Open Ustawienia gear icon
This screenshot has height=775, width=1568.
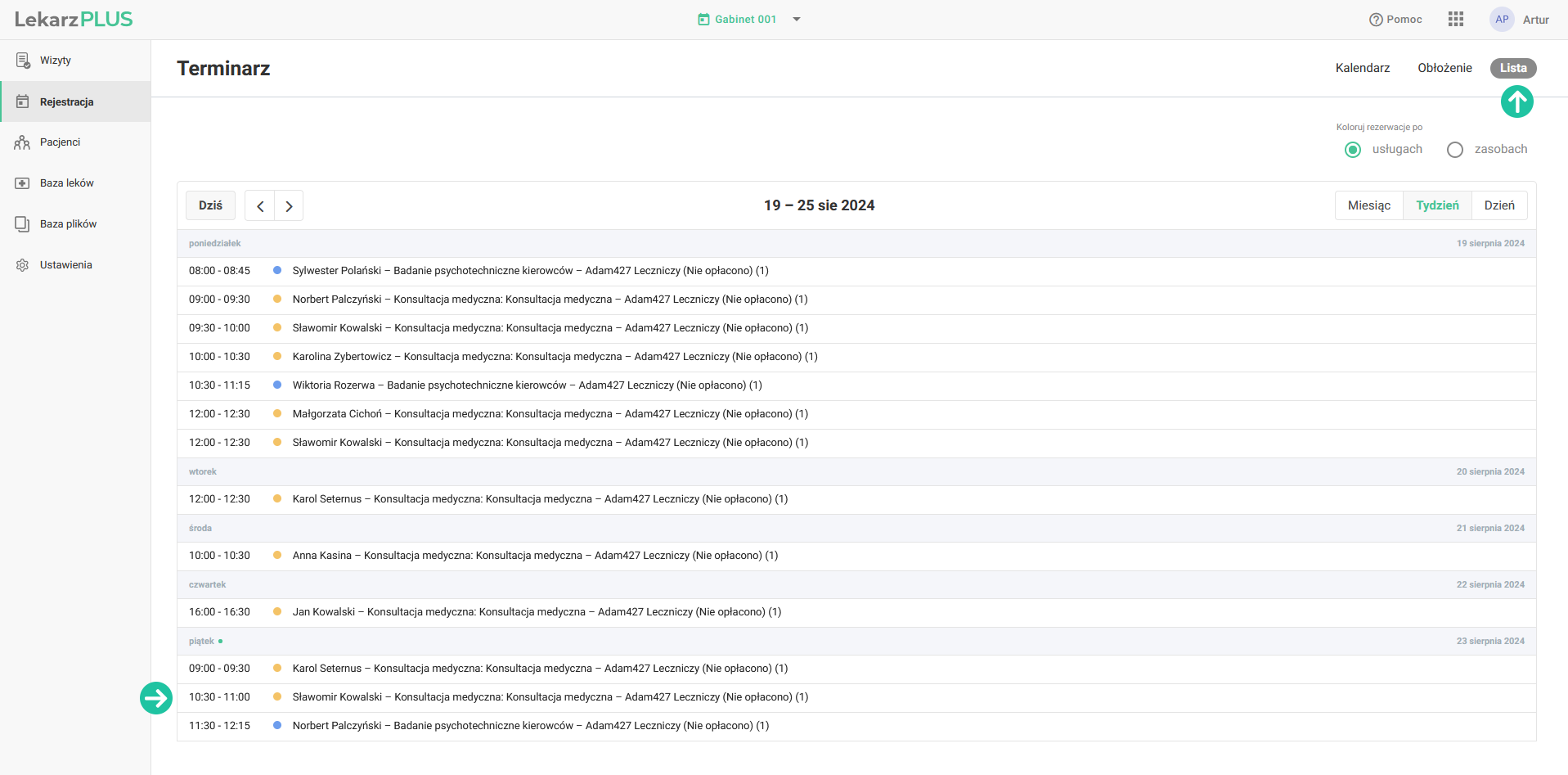click(x=22, y=265)
